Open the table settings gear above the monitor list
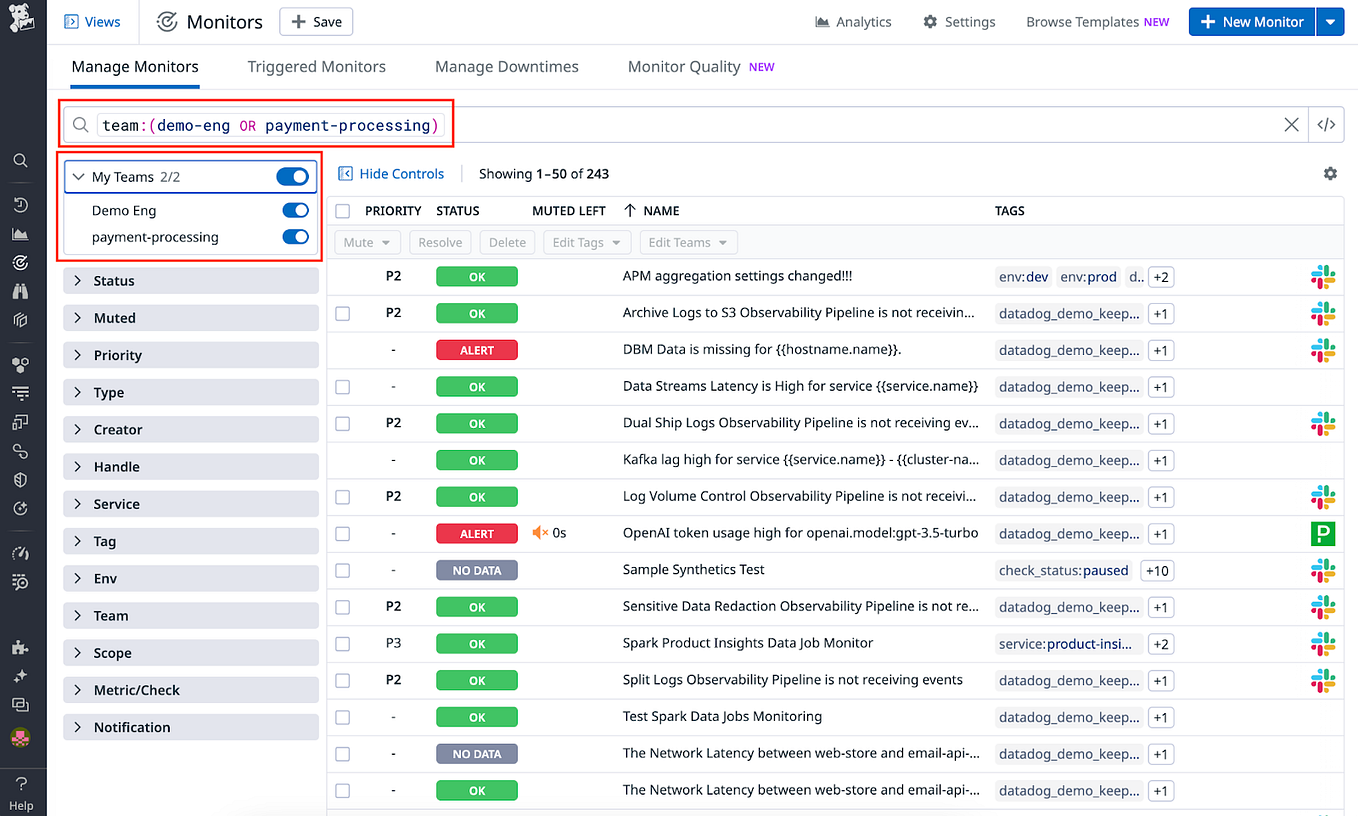Viewport: 1358px width, 816px height. (x=1330, y=173)
